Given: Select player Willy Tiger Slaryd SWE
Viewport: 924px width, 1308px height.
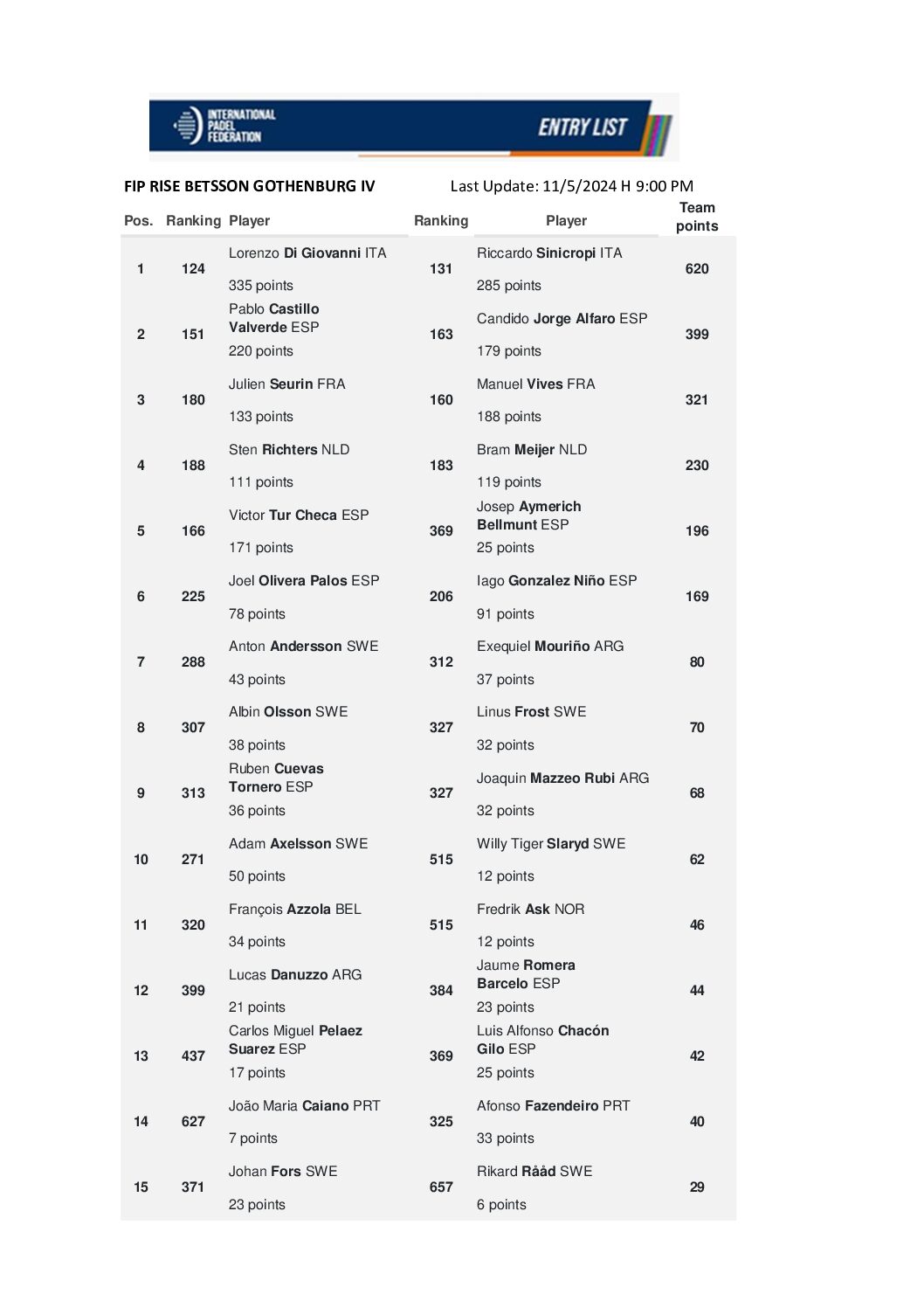Looking at the screenshot, I should (x=551, y=844).
